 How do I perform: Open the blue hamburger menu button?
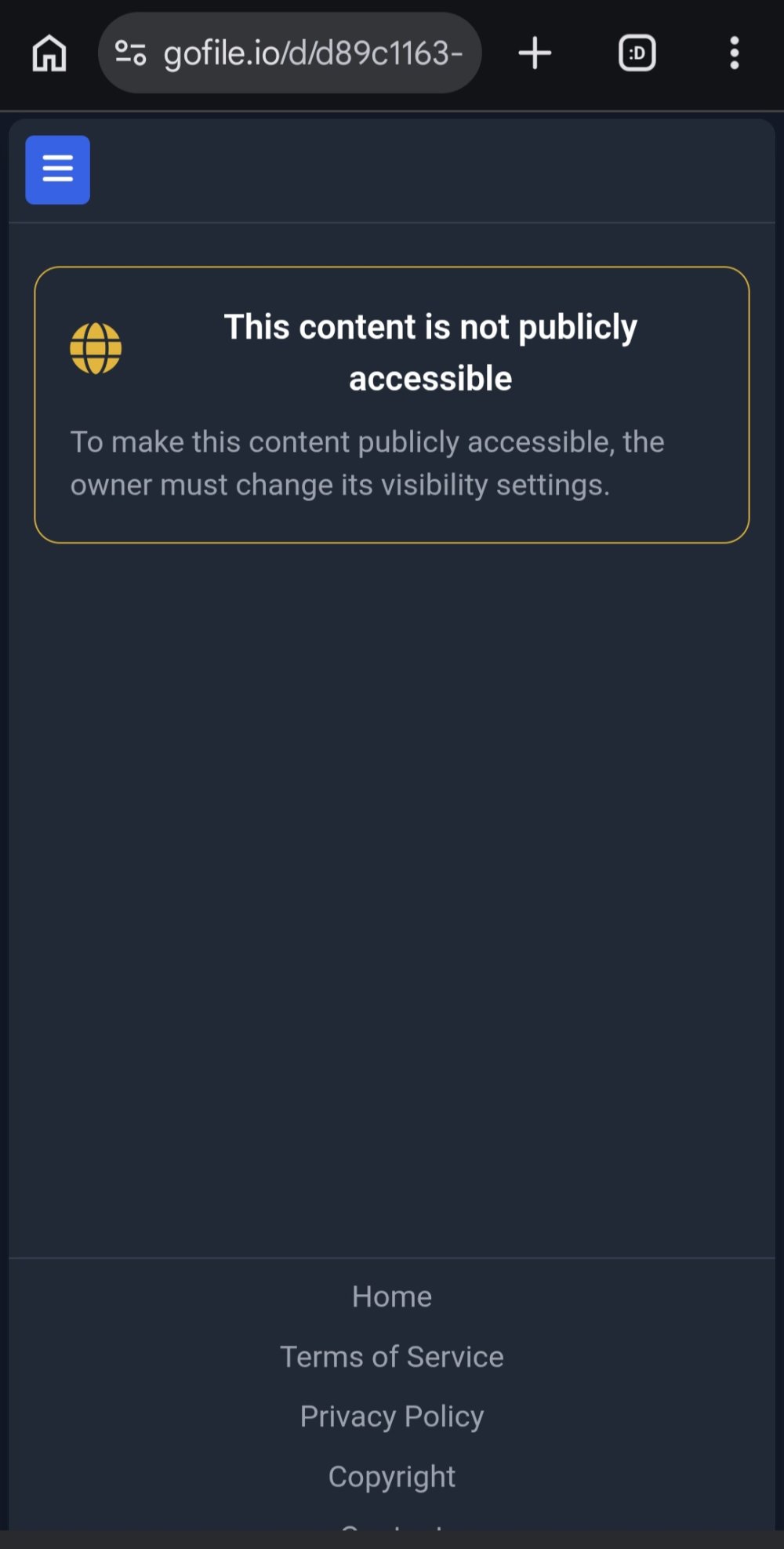[57, 169]
